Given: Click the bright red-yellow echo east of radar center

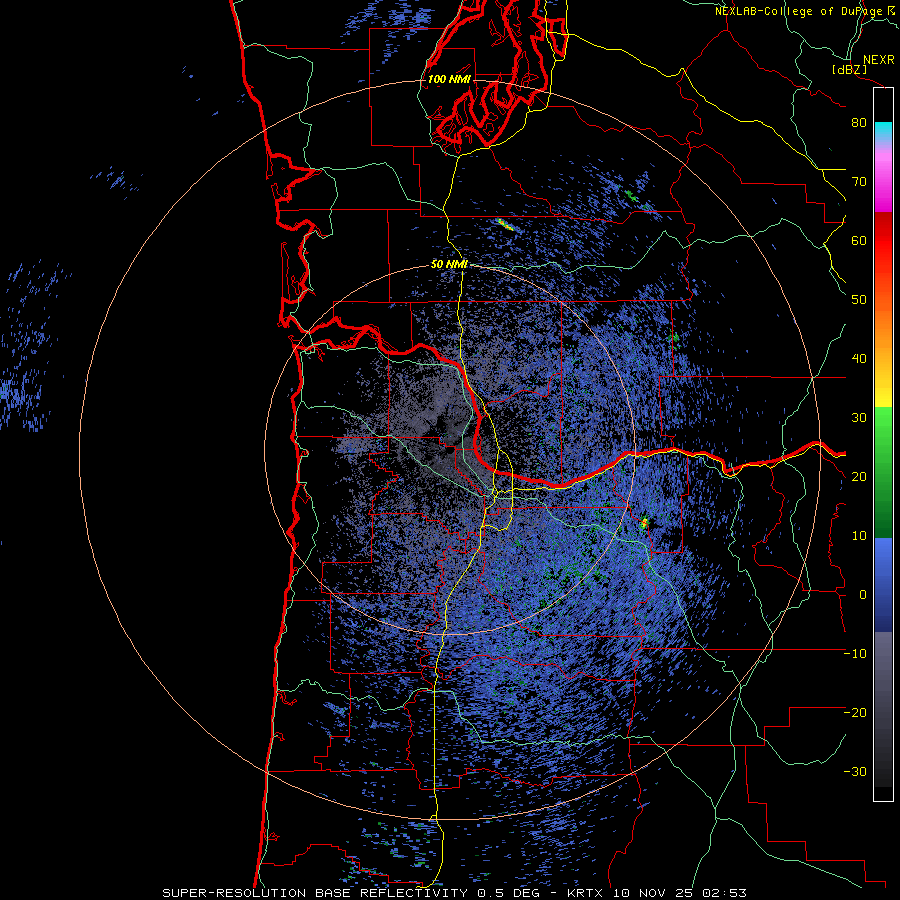Looking at the screenshot, I should coord(644,522).
